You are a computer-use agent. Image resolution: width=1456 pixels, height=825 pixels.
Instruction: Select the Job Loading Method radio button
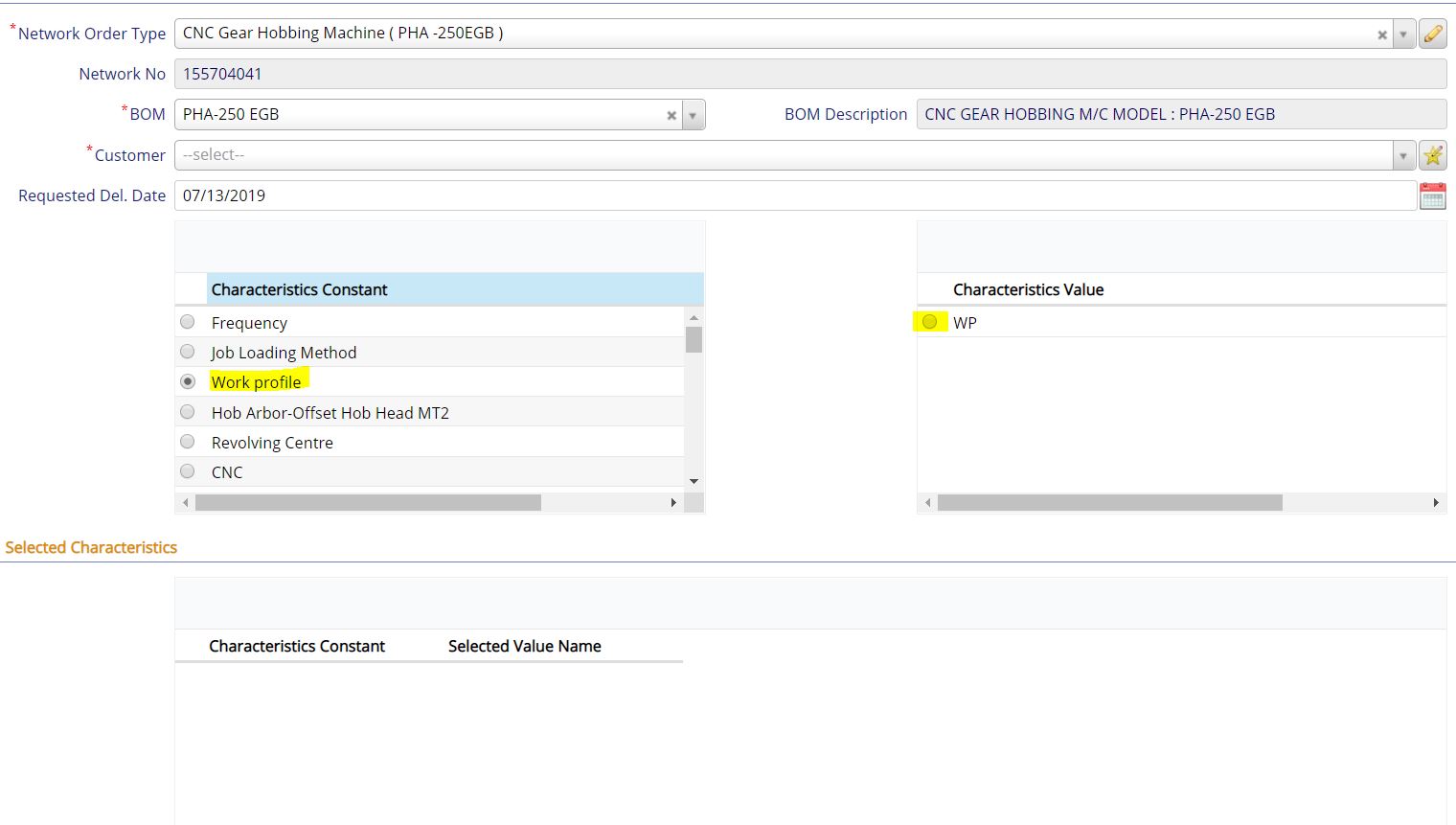(188, 352)
